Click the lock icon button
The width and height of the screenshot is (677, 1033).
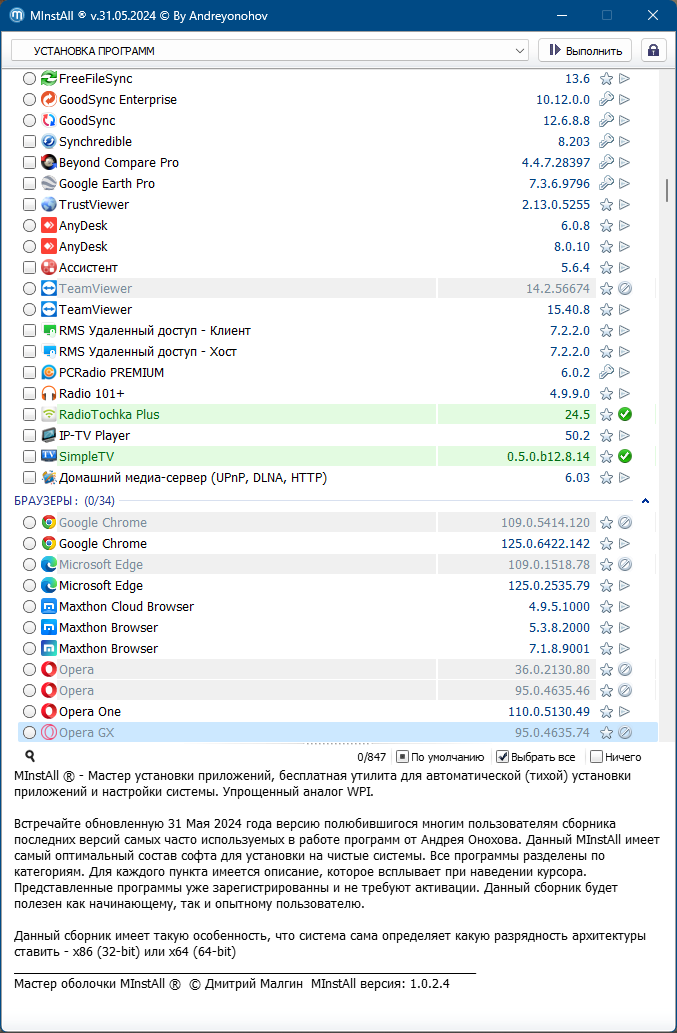pyautogui.click(x=653, y=51)
